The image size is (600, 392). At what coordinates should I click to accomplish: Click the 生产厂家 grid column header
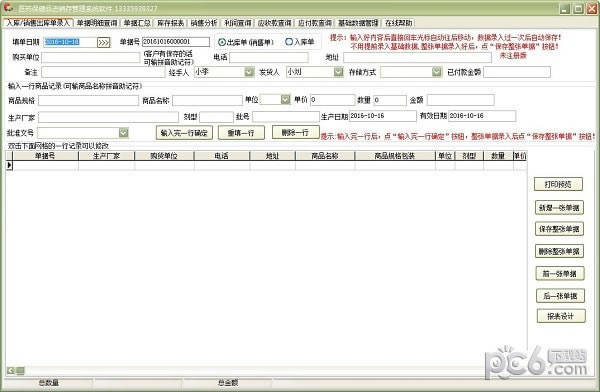point(106,156)
